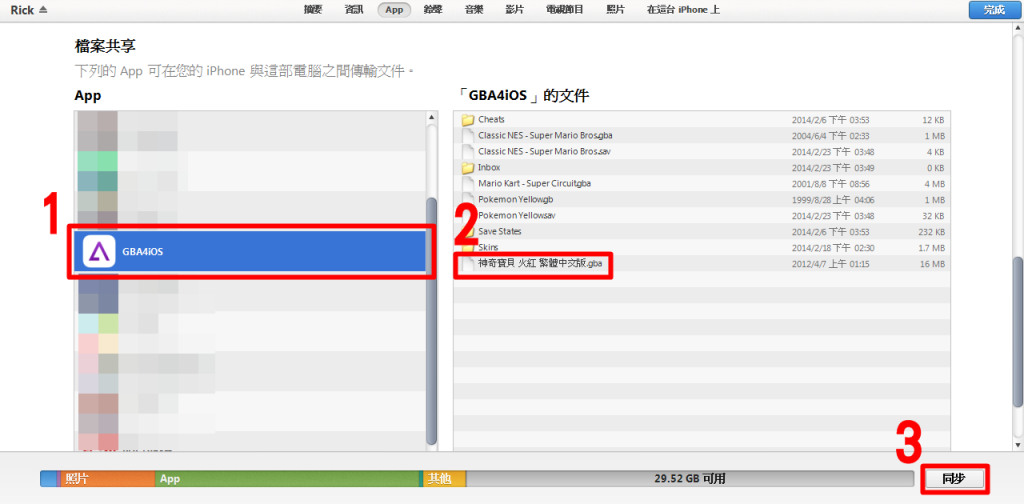Click the 檔案共享 heading

coord(104,46)
